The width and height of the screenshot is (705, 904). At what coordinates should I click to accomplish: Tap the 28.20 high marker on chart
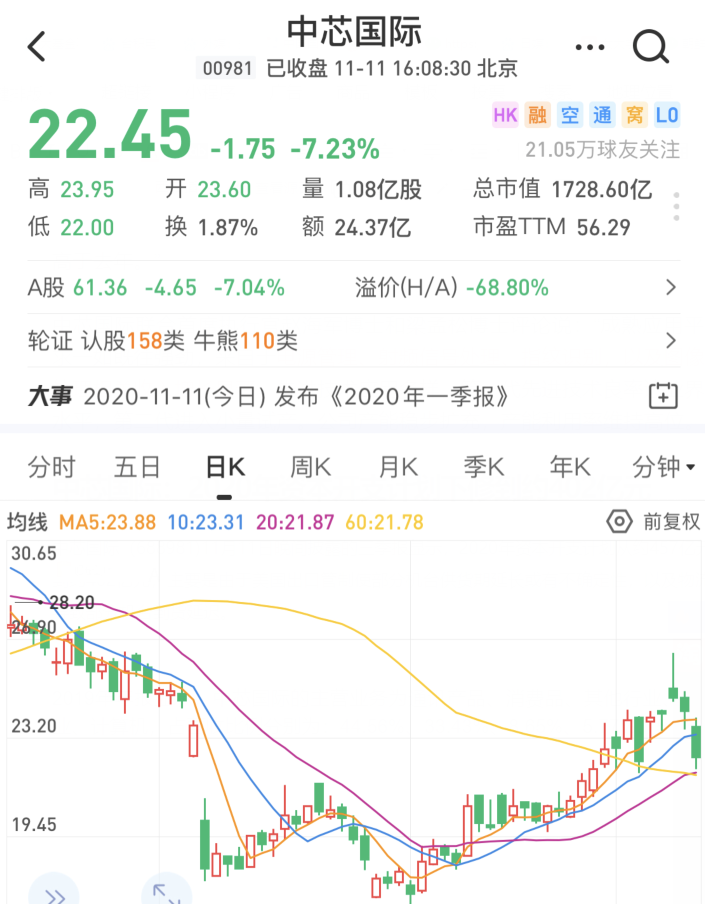coord(71,602)
